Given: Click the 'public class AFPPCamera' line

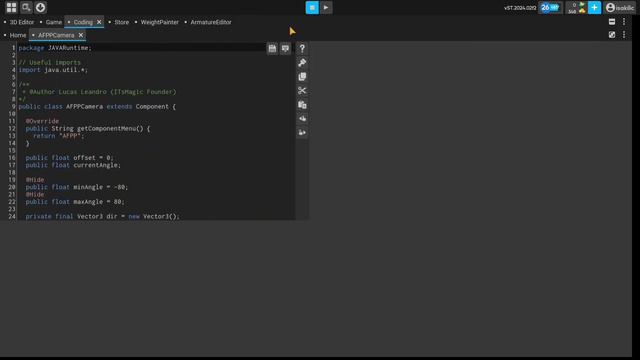Looking at the screenshot, I should 97,107.
